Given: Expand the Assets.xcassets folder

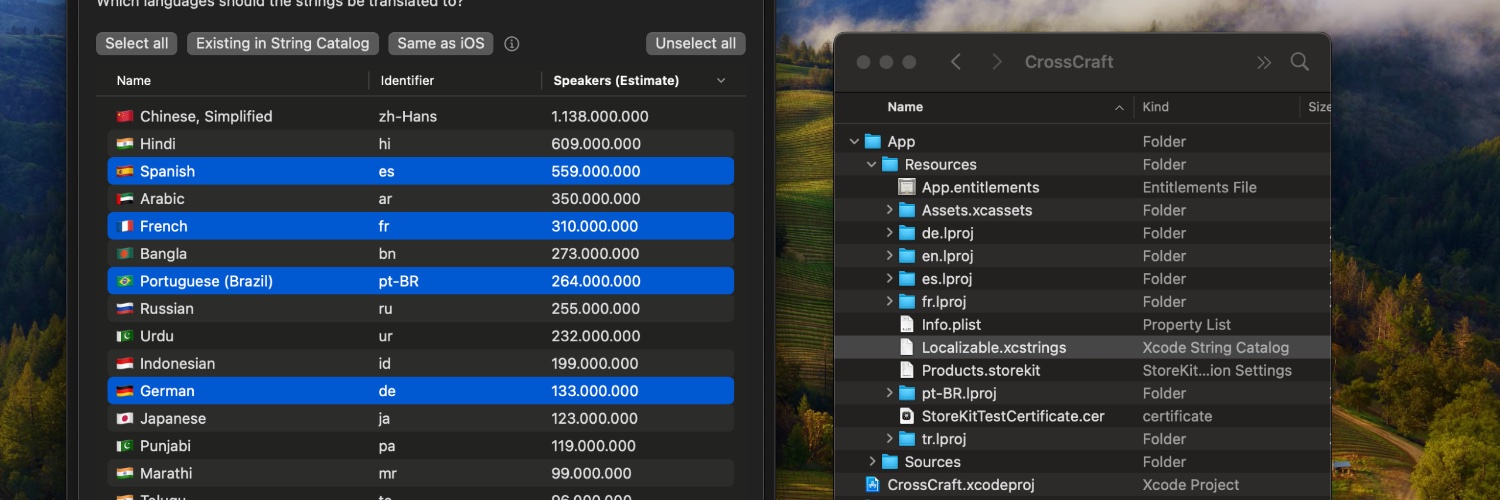Looking at the screenshot, I should pyautogui.click(x=889, y=210).
